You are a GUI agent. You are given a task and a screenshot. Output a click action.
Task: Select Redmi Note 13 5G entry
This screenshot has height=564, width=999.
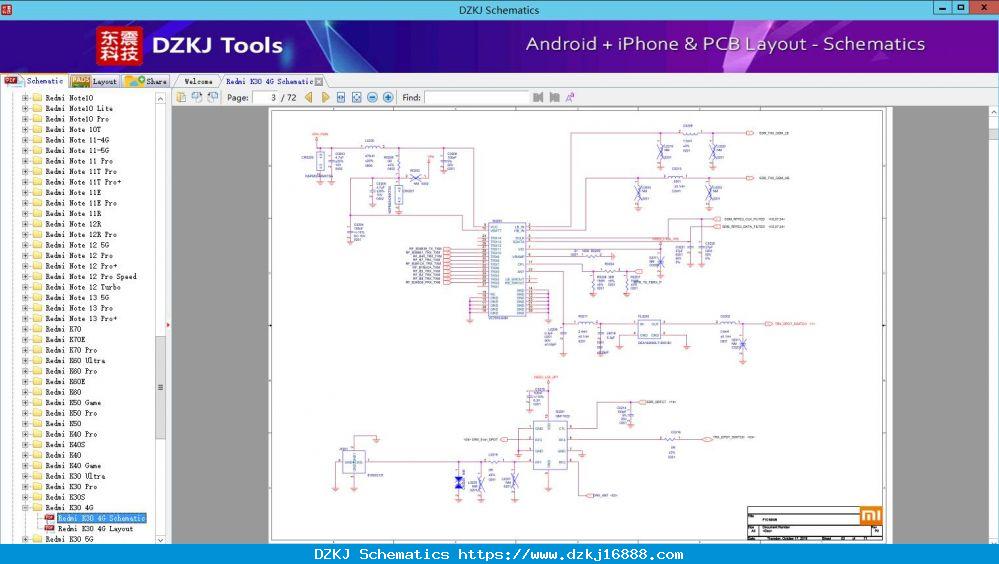(77, 298)
